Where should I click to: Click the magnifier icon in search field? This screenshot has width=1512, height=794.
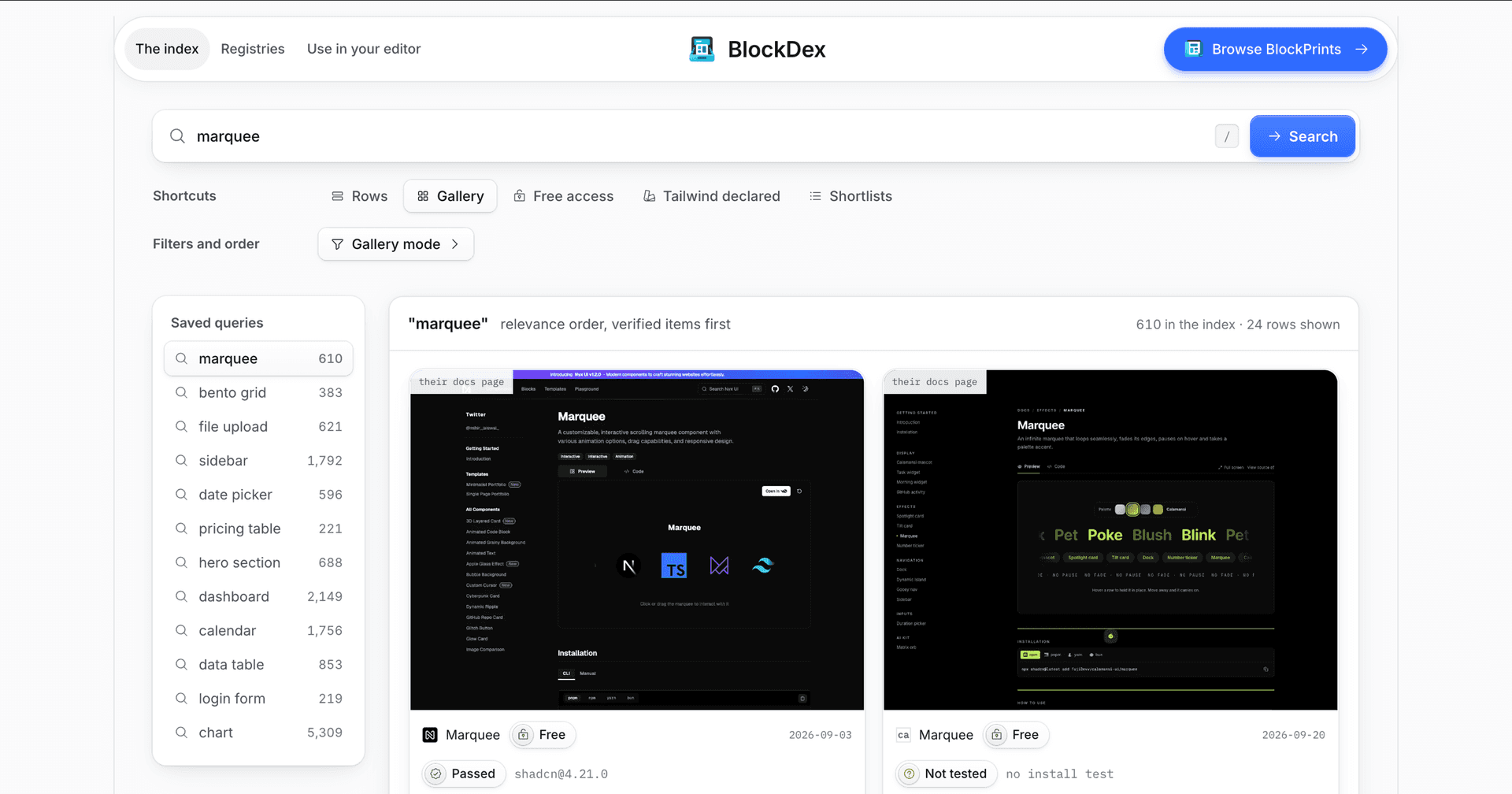point(178,136)
